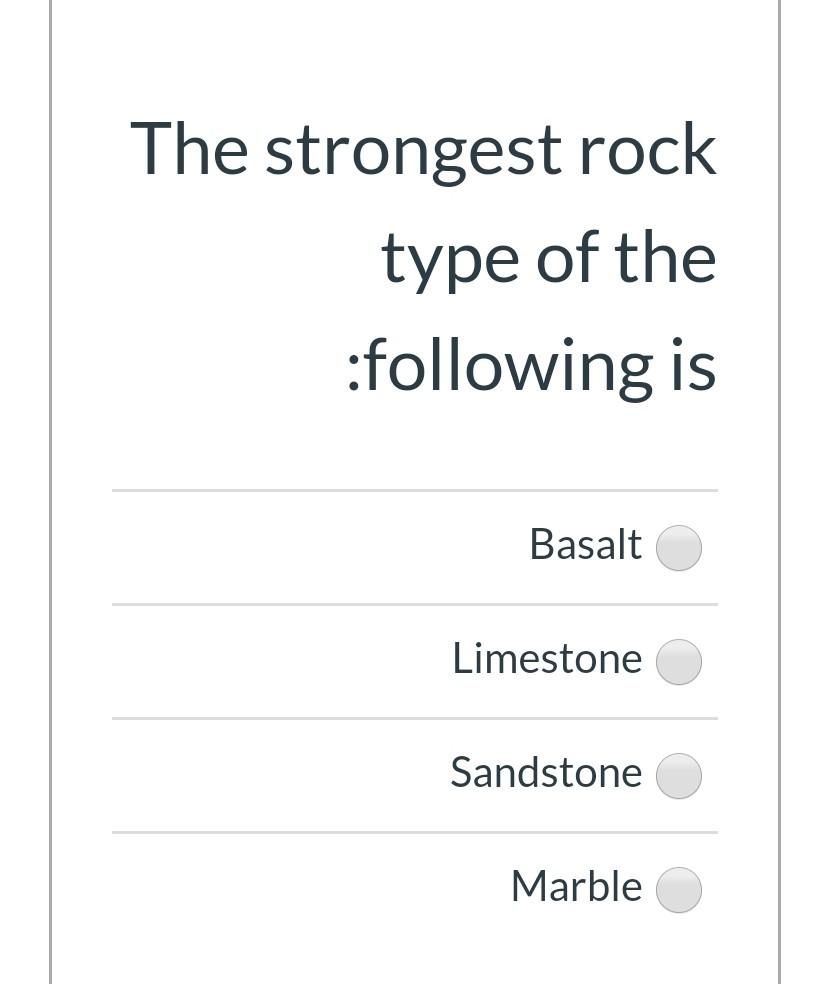Click the circle next to Basalt
Viewport: 837px width, 984px height.
click(678, 547)
